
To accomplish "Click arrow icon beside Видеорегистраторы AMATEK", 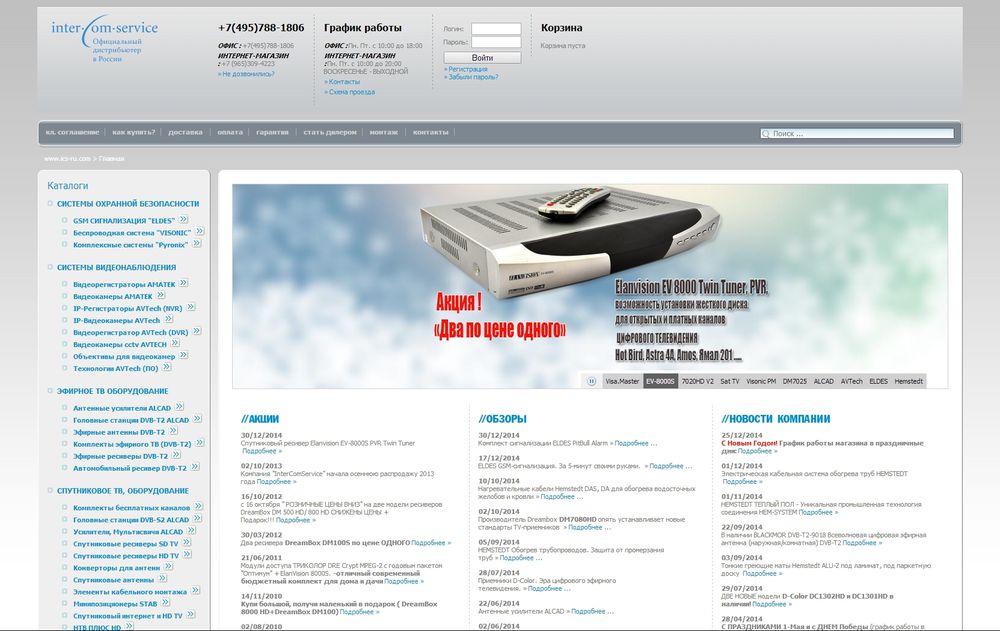I will tap(184, 283).
